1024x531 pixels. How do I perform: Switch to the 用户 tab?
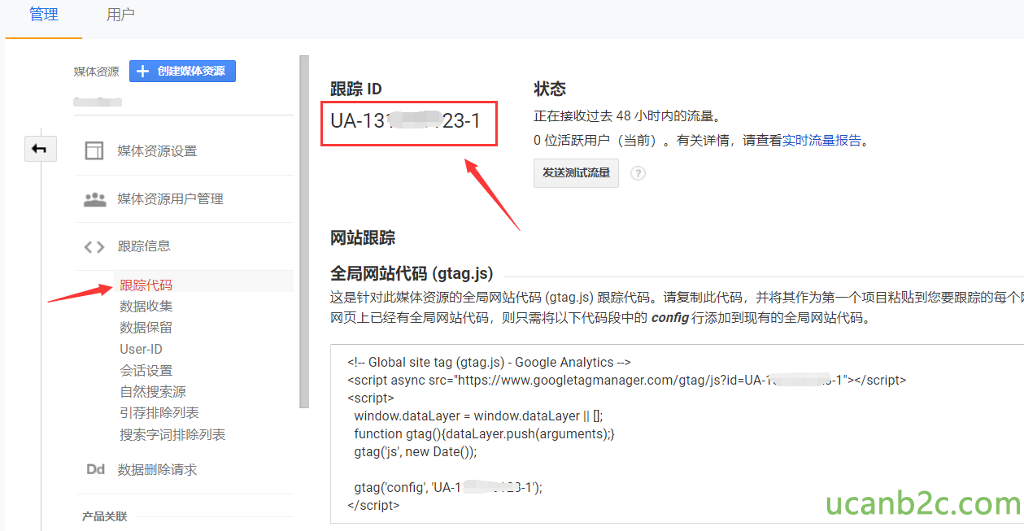(x=120, y=14)
